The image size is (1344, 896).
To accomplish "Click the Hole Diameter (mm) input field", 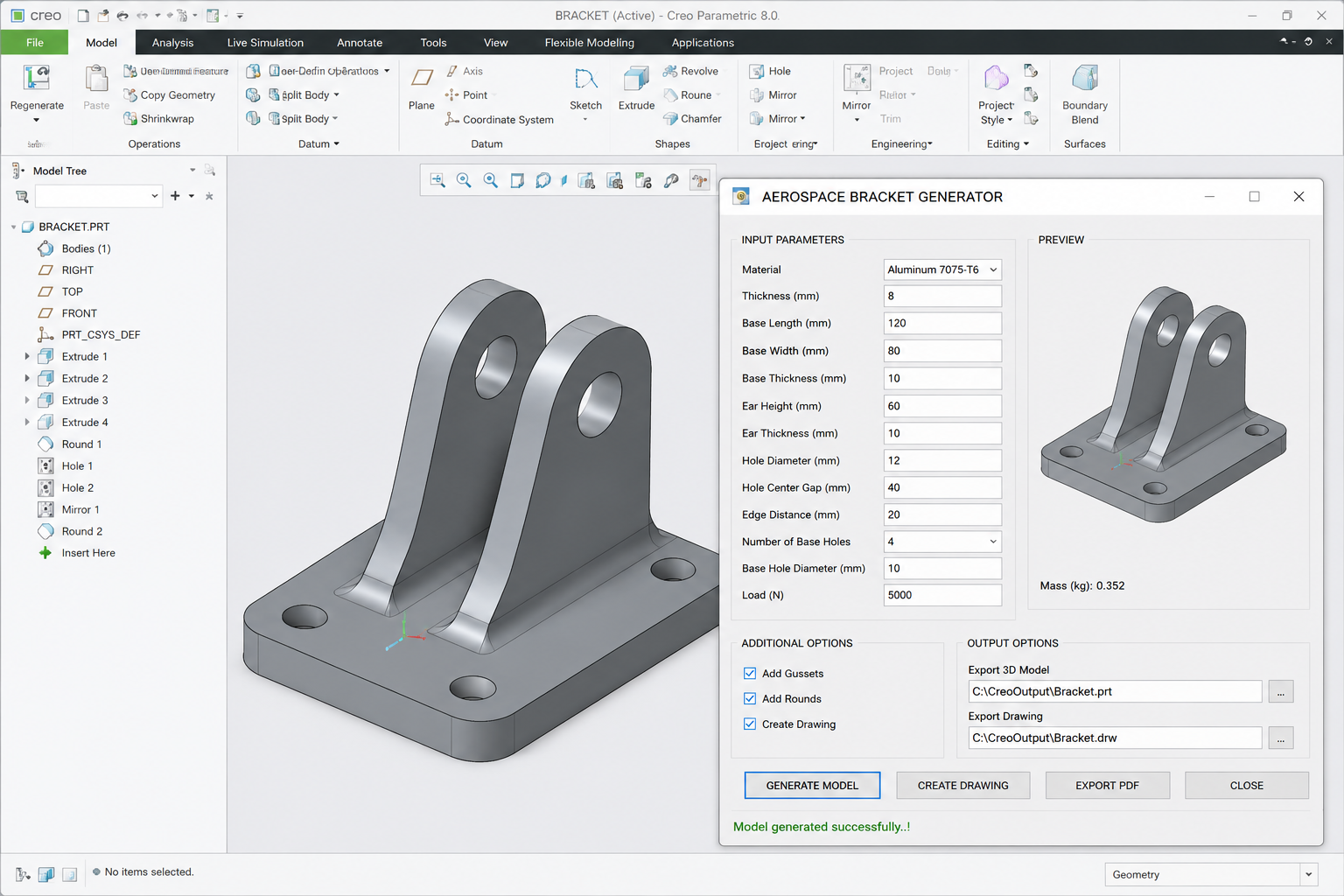I will pos(942,460).
